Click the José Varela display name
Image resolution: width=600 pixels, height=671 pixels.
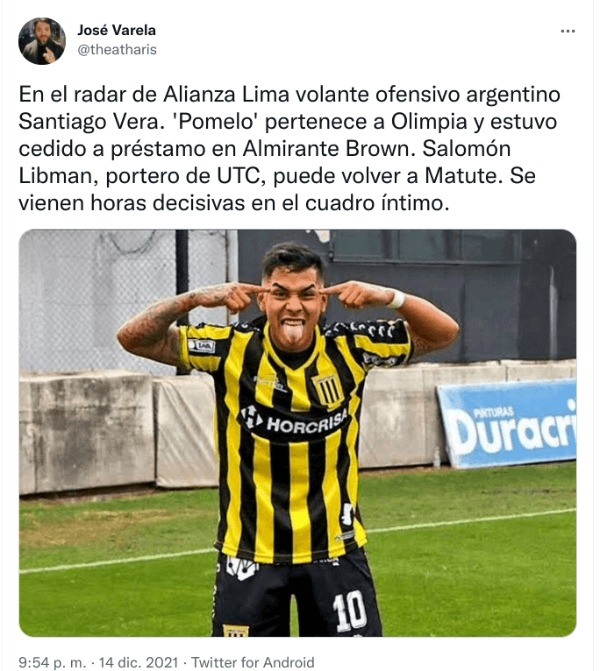(117, 30)
